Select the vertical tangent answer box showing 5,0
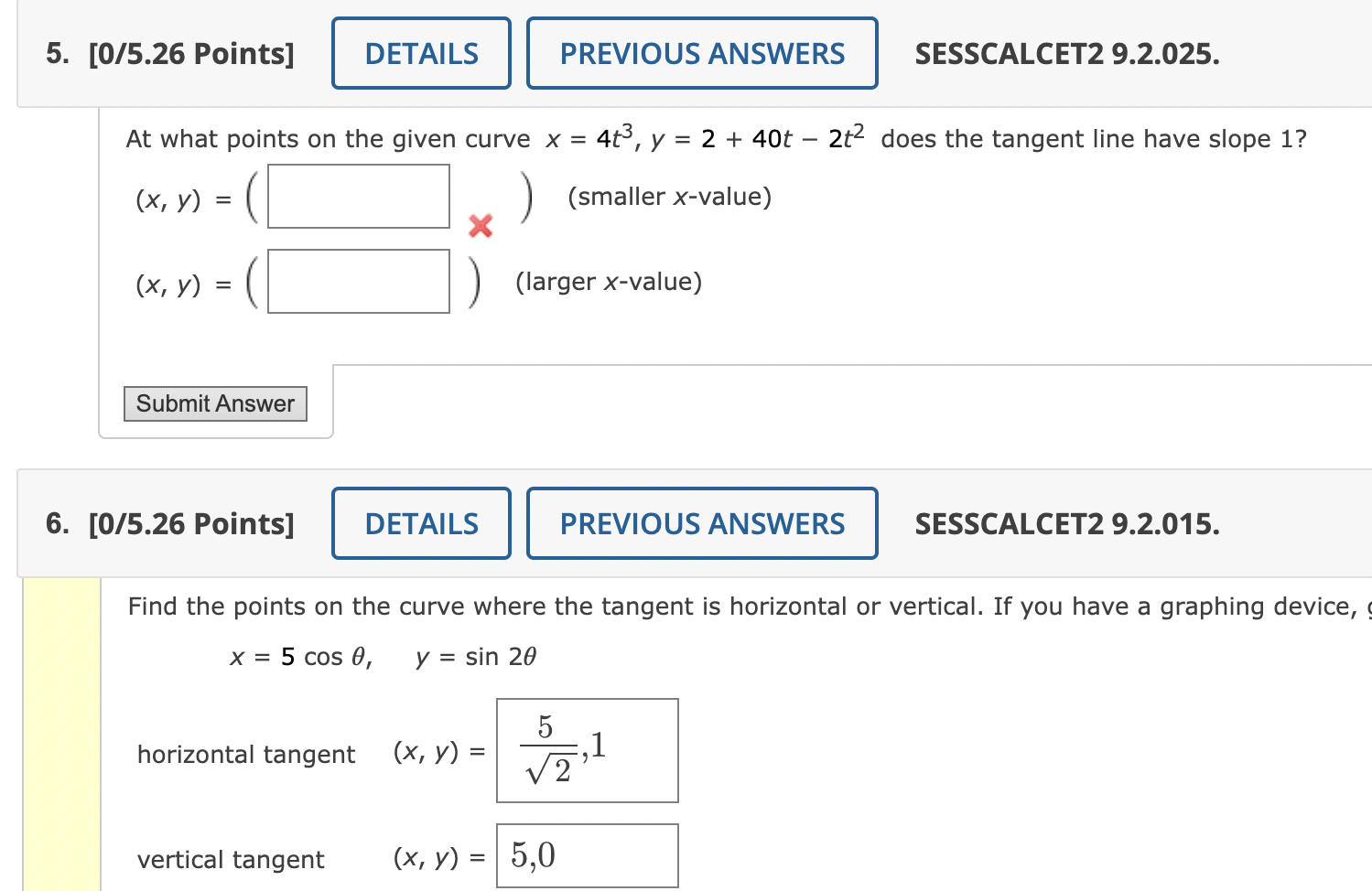 (587, 854)
